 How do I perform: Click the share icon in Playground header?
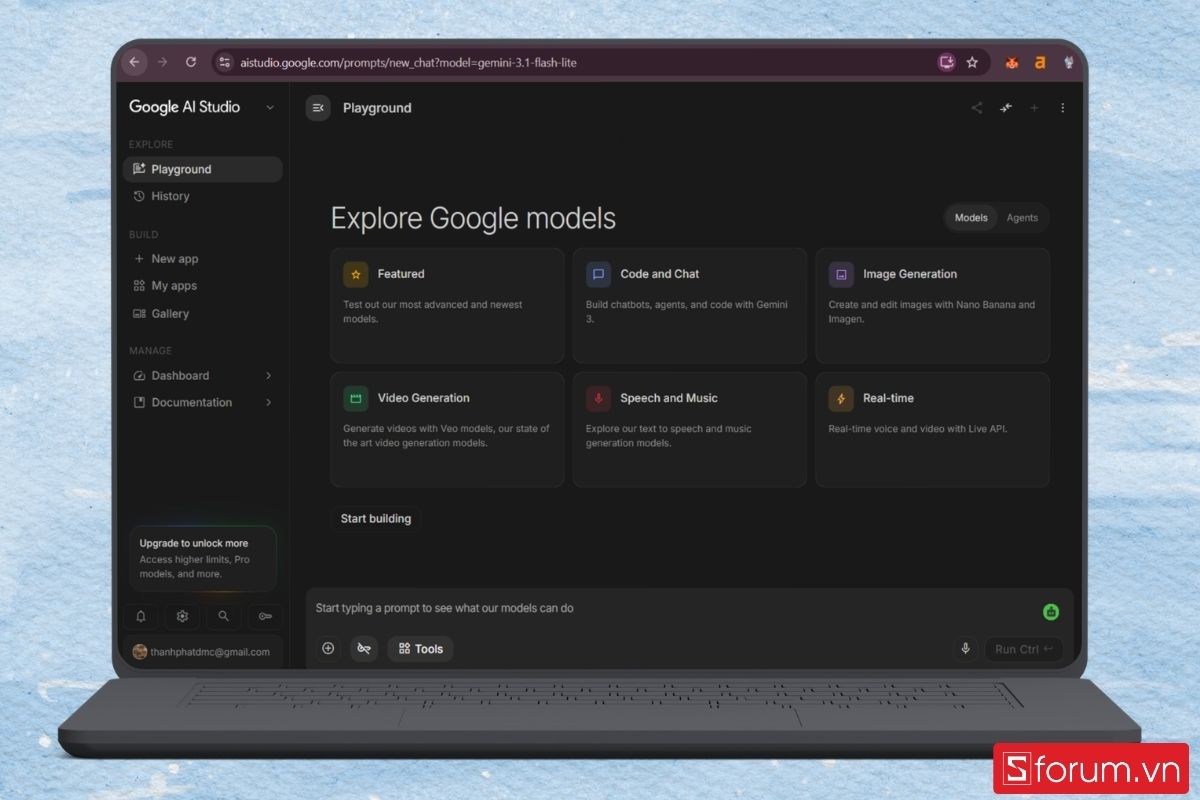(x=977, y=108)
